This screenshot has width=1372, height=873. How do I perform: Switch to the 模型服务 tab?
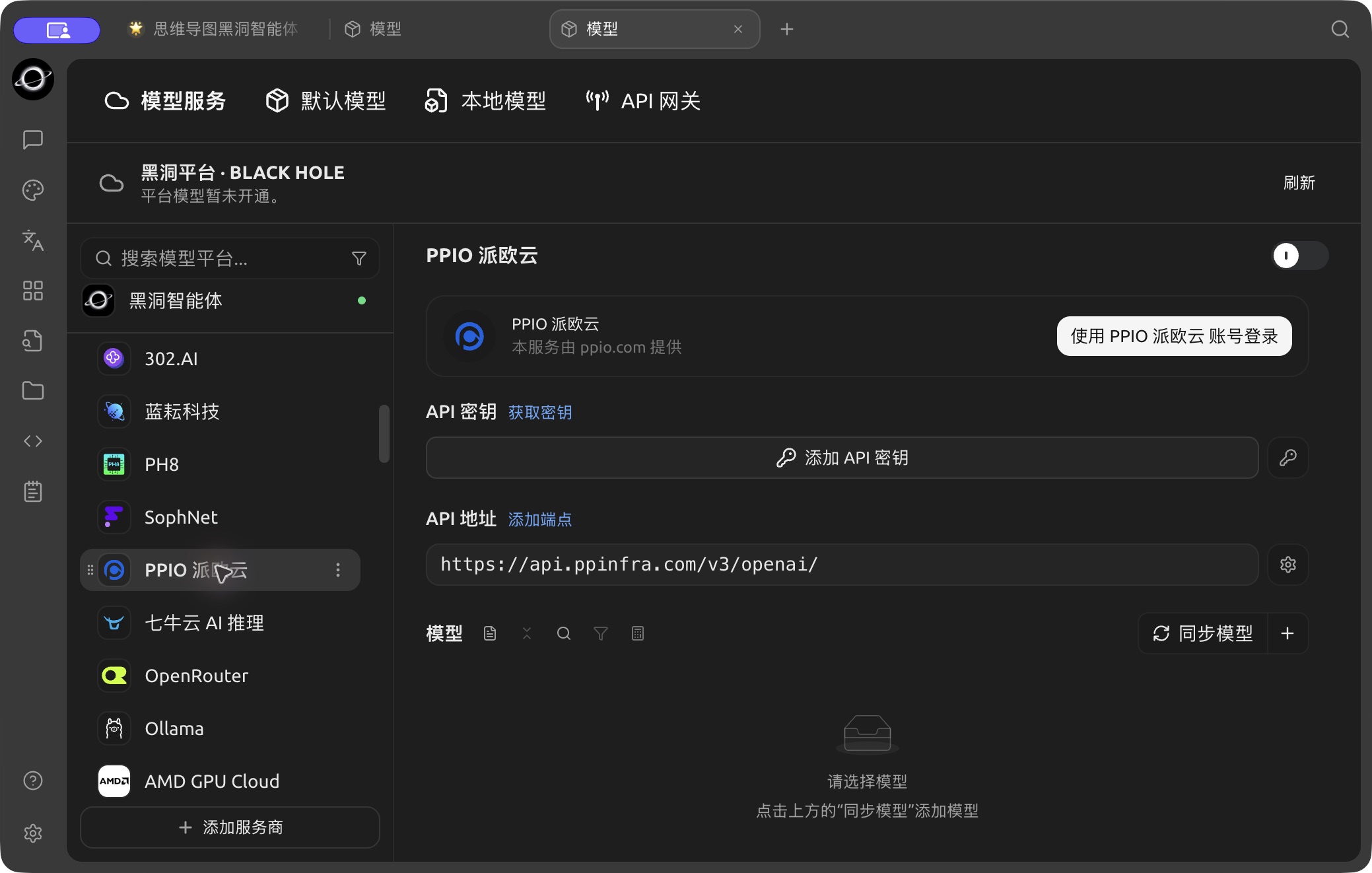pos(165,101)
